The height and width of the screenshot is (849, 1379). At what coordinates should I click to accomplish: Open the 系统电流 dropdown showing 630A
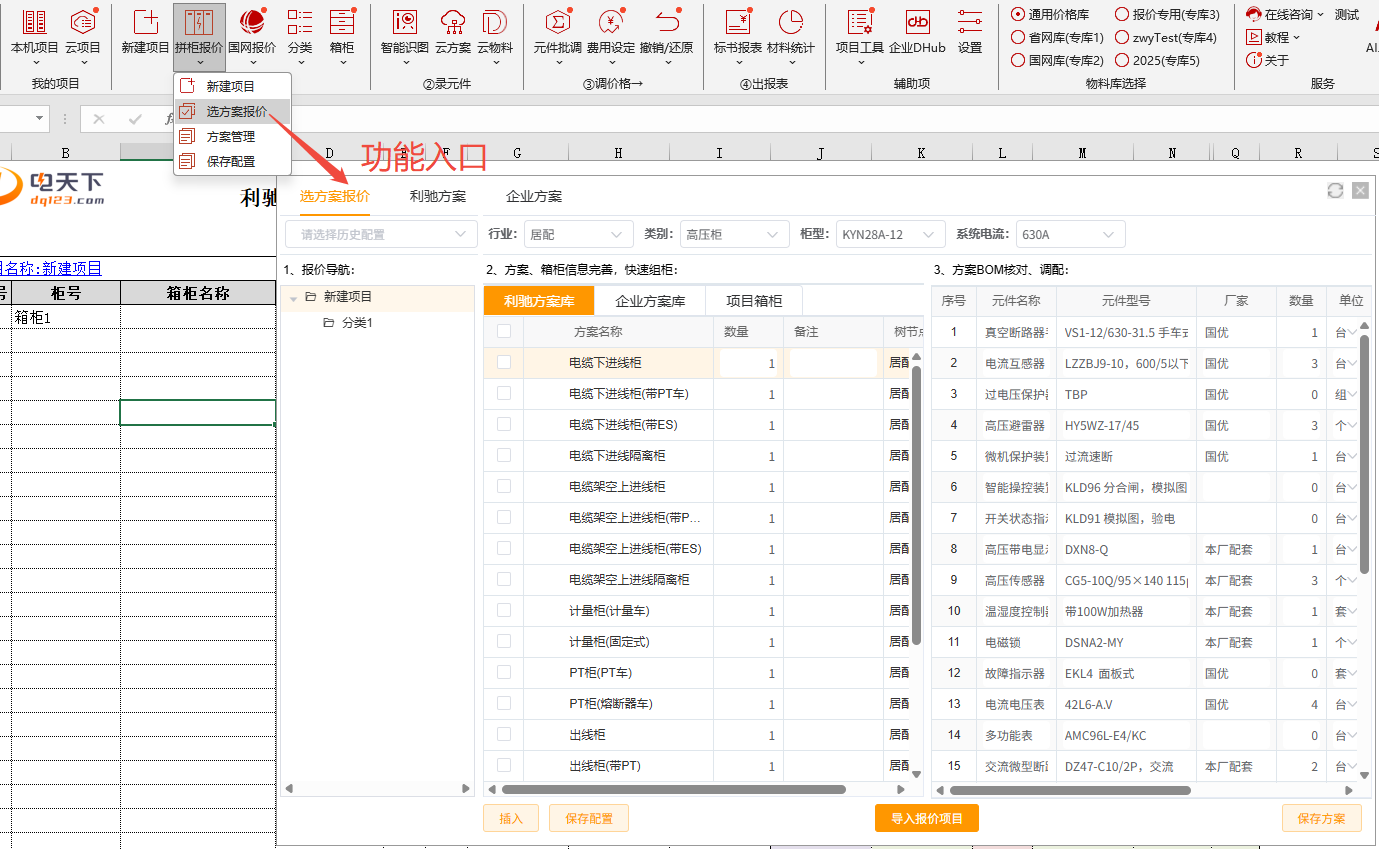1070,234
